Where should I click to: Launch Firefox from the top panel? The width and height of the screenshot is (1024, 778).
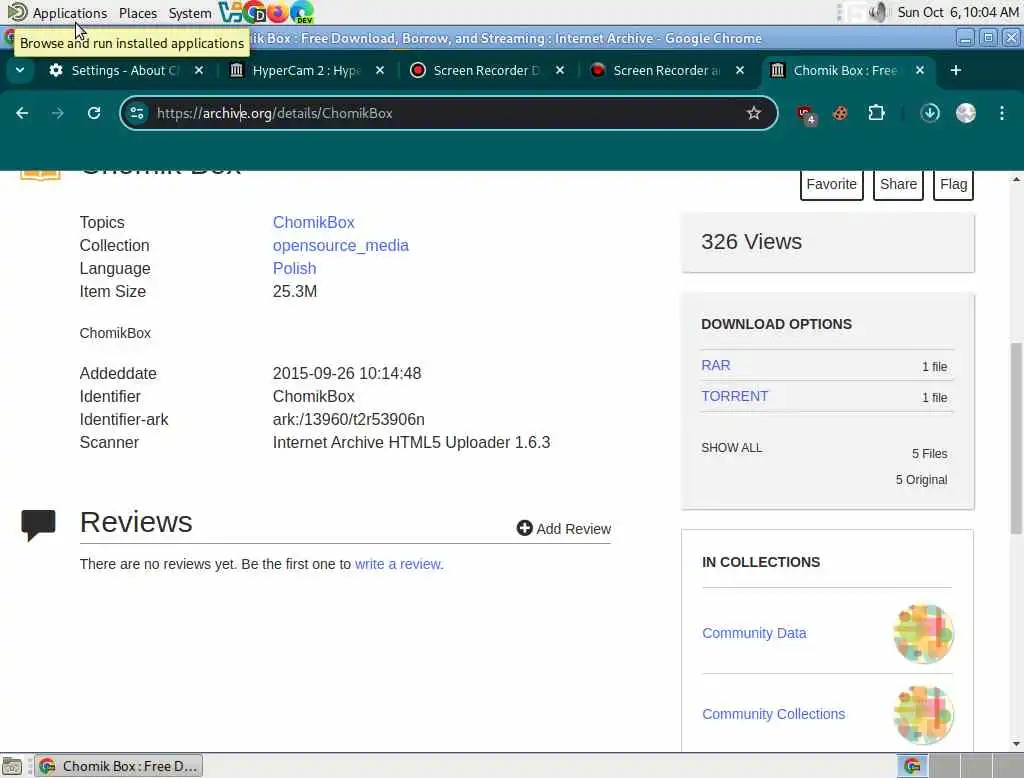pyautogui.click(x=278, y=12)
